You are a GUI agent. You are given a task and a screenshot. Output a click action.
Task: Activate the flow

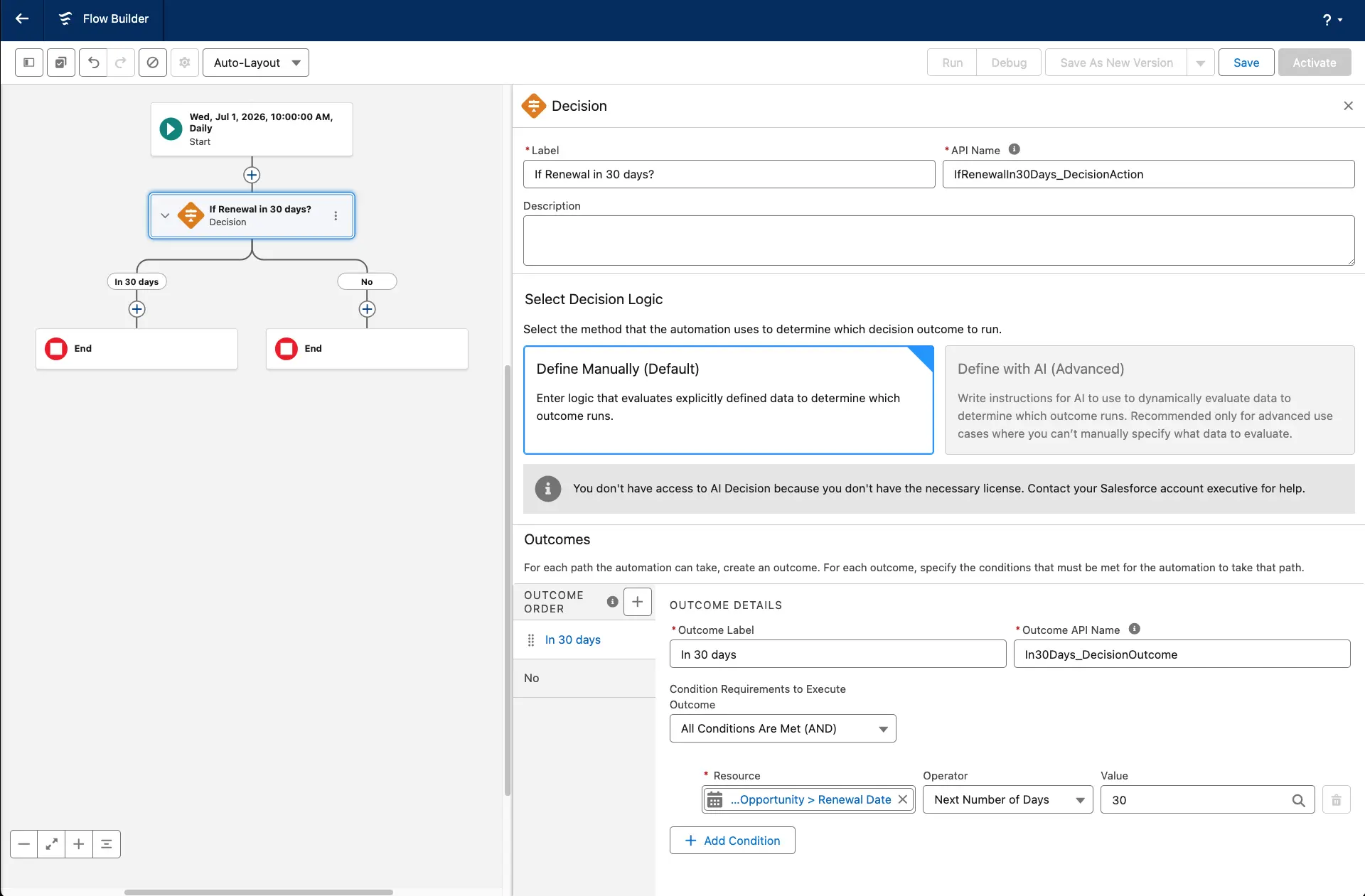pos(1315,63)
